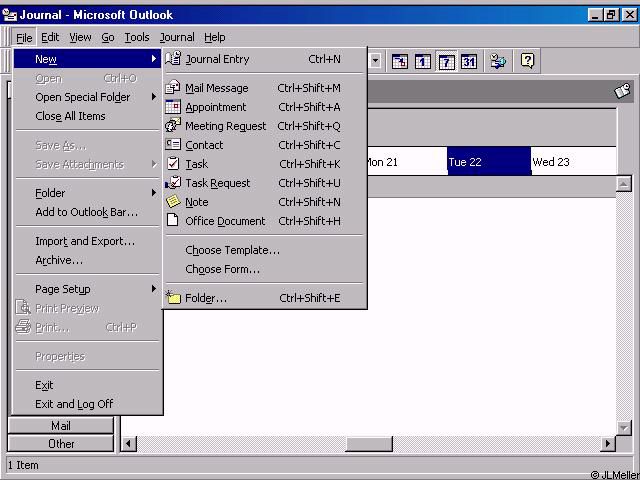The height and width of the screenshot is (480, 640).
Task: Click the vertical scrollbar up arrow
Action: 623,184
